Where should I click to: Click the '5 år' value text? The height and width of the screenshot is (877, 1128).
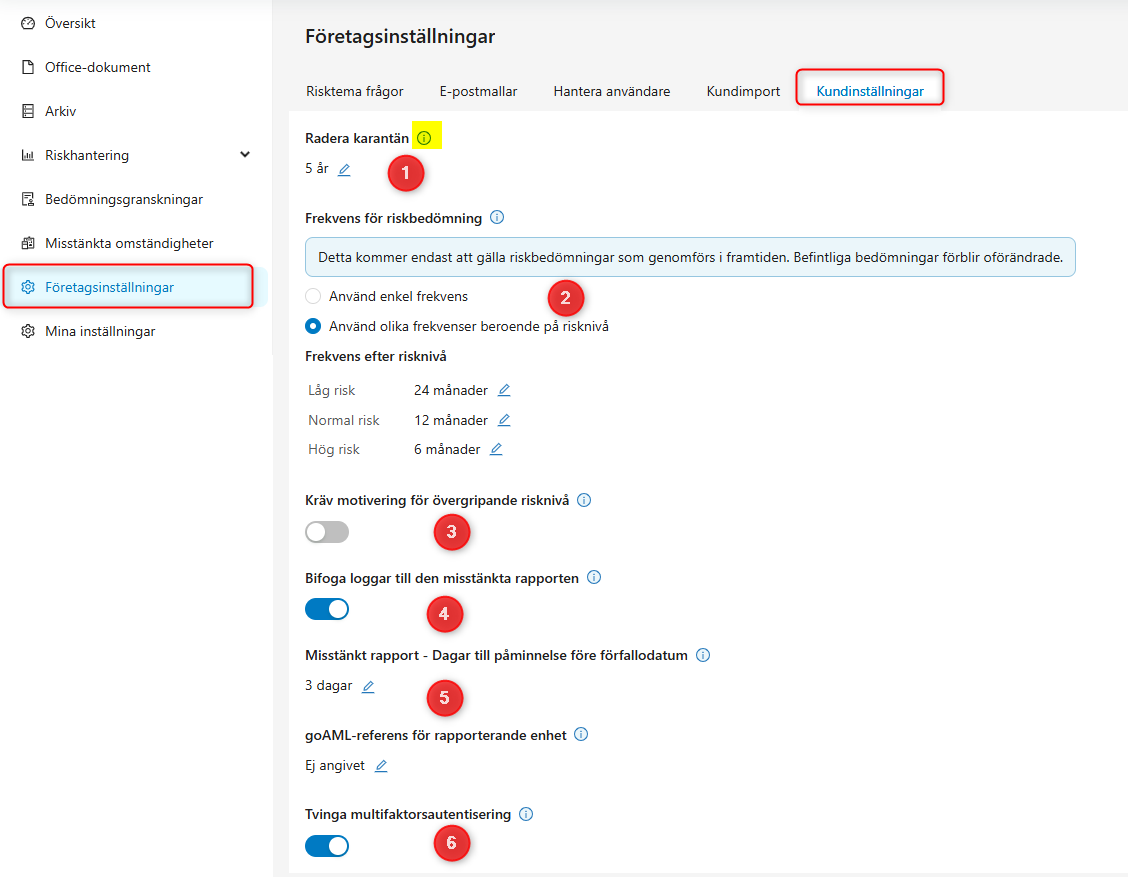317,168
